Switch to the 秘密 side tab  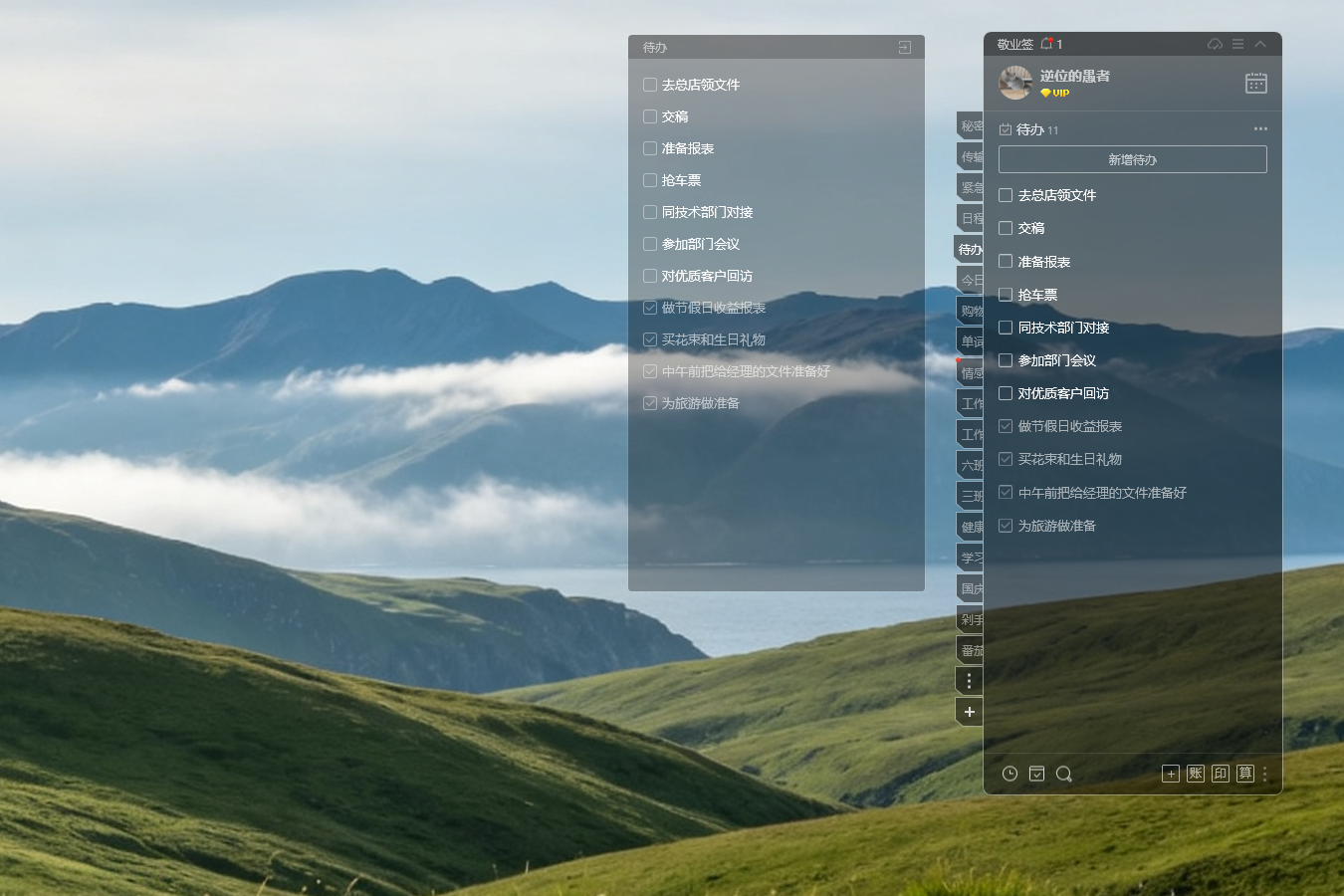pos(970,126)
